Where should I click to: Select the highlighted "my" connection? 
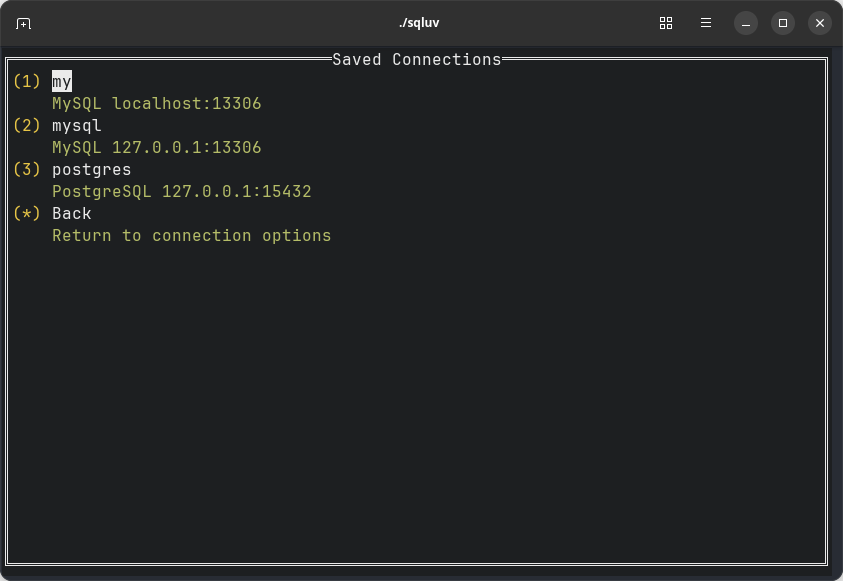62,81
